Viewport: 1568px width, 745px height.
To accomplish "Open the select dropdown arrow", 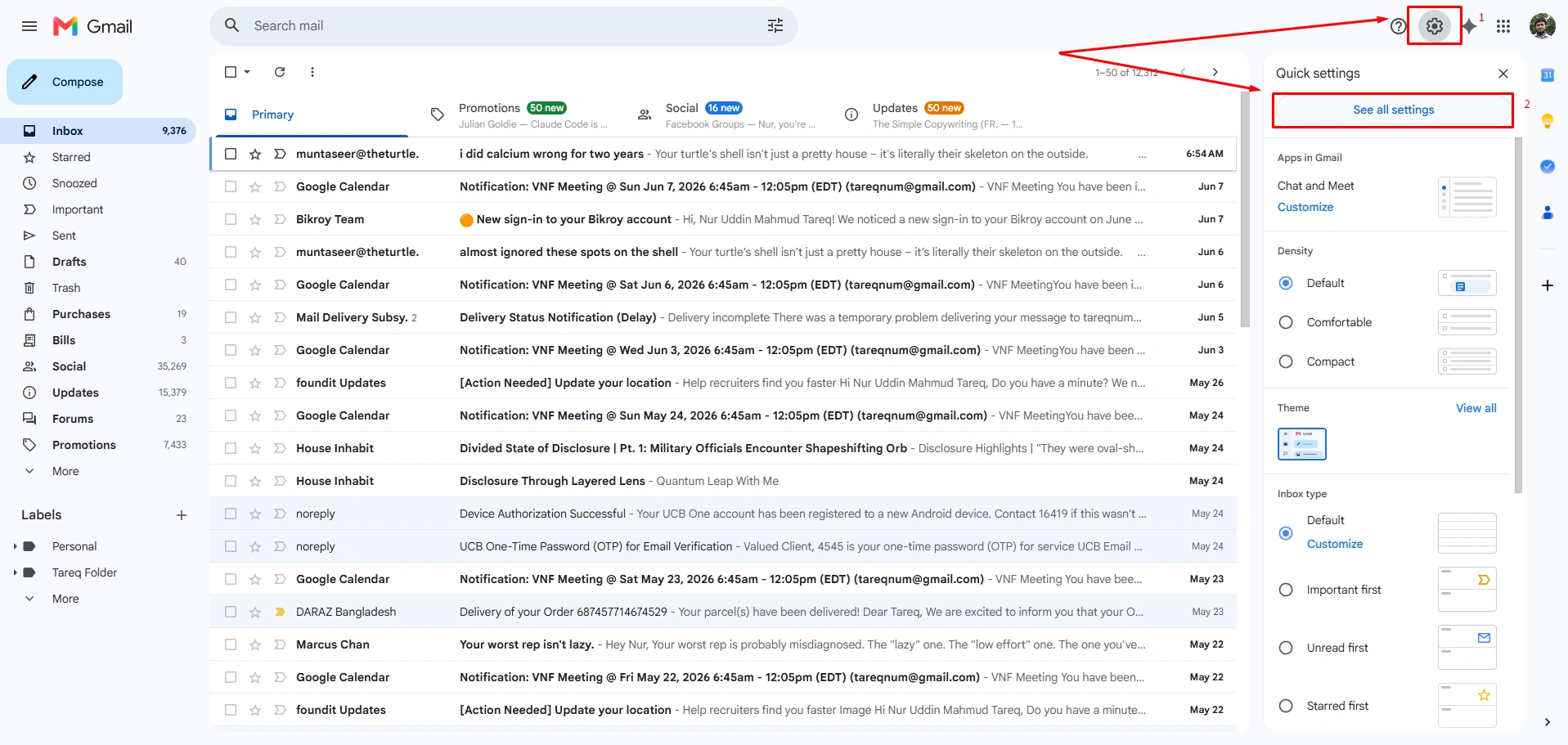I will click(247, 72).
